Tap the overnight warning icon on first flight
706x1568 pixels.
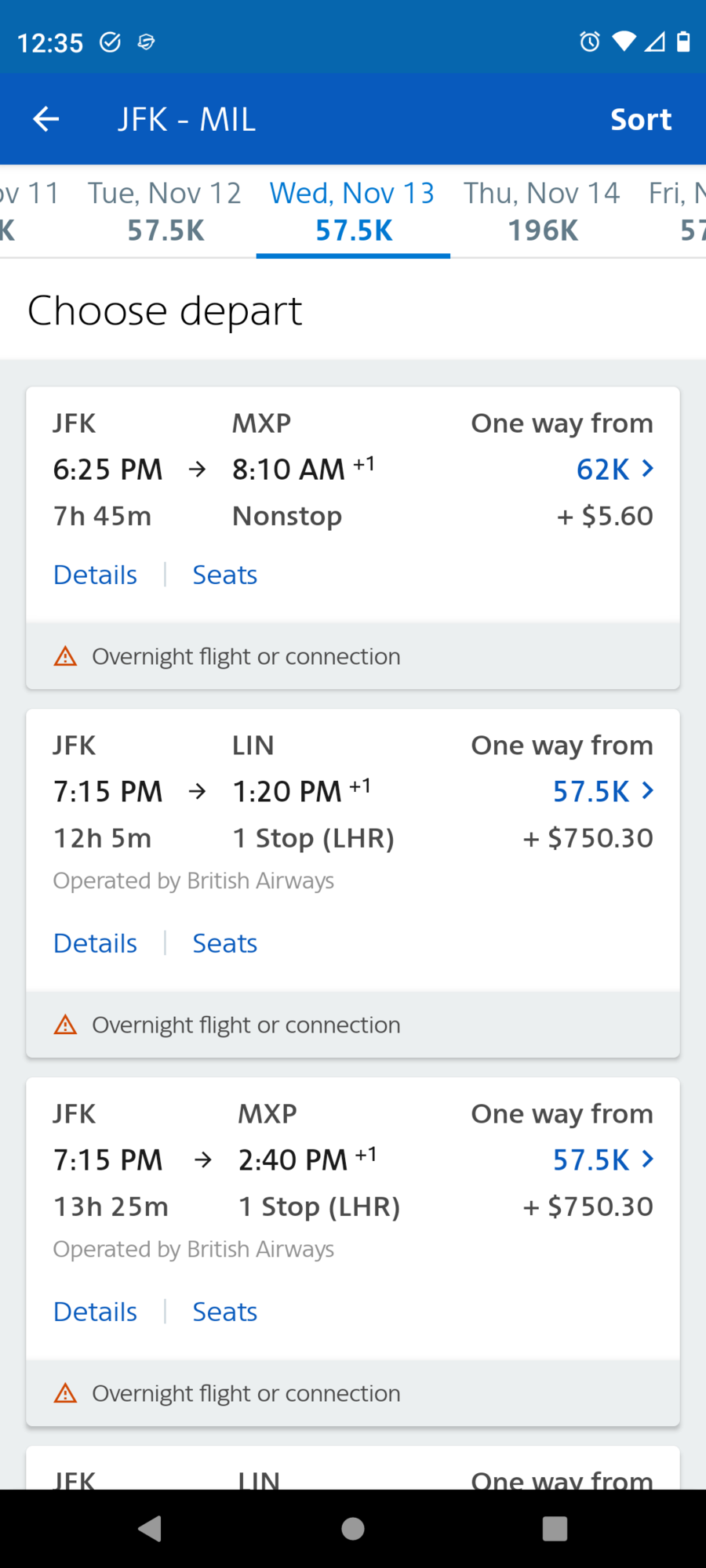[65, 656]
